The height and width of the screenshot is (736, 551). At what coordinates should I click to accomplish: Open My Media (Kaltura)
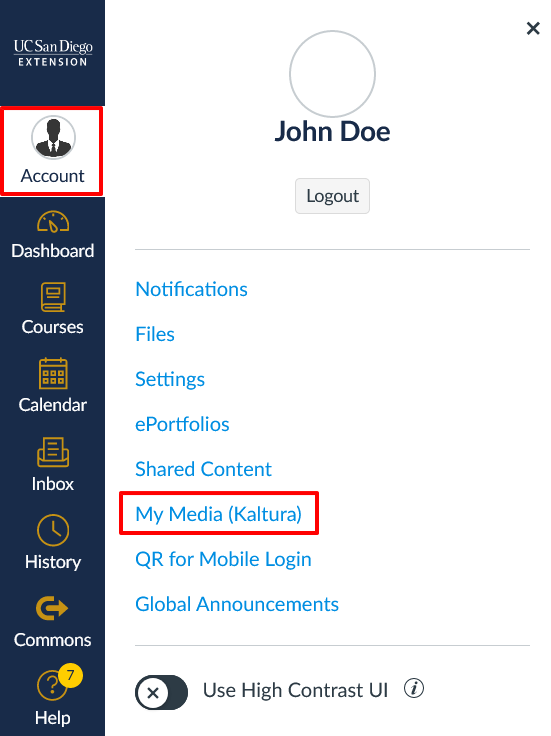tap(219, 514)
